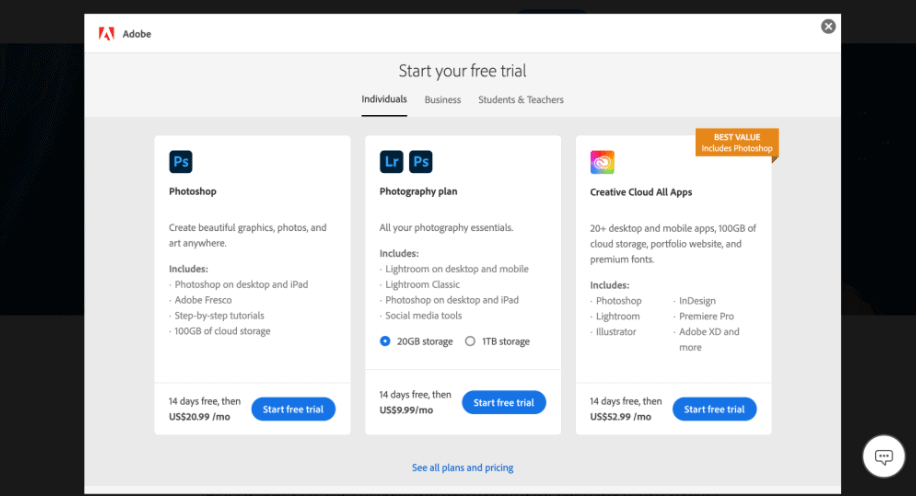Start free trial for Photoshop at US$20.99

pos(293,409)
